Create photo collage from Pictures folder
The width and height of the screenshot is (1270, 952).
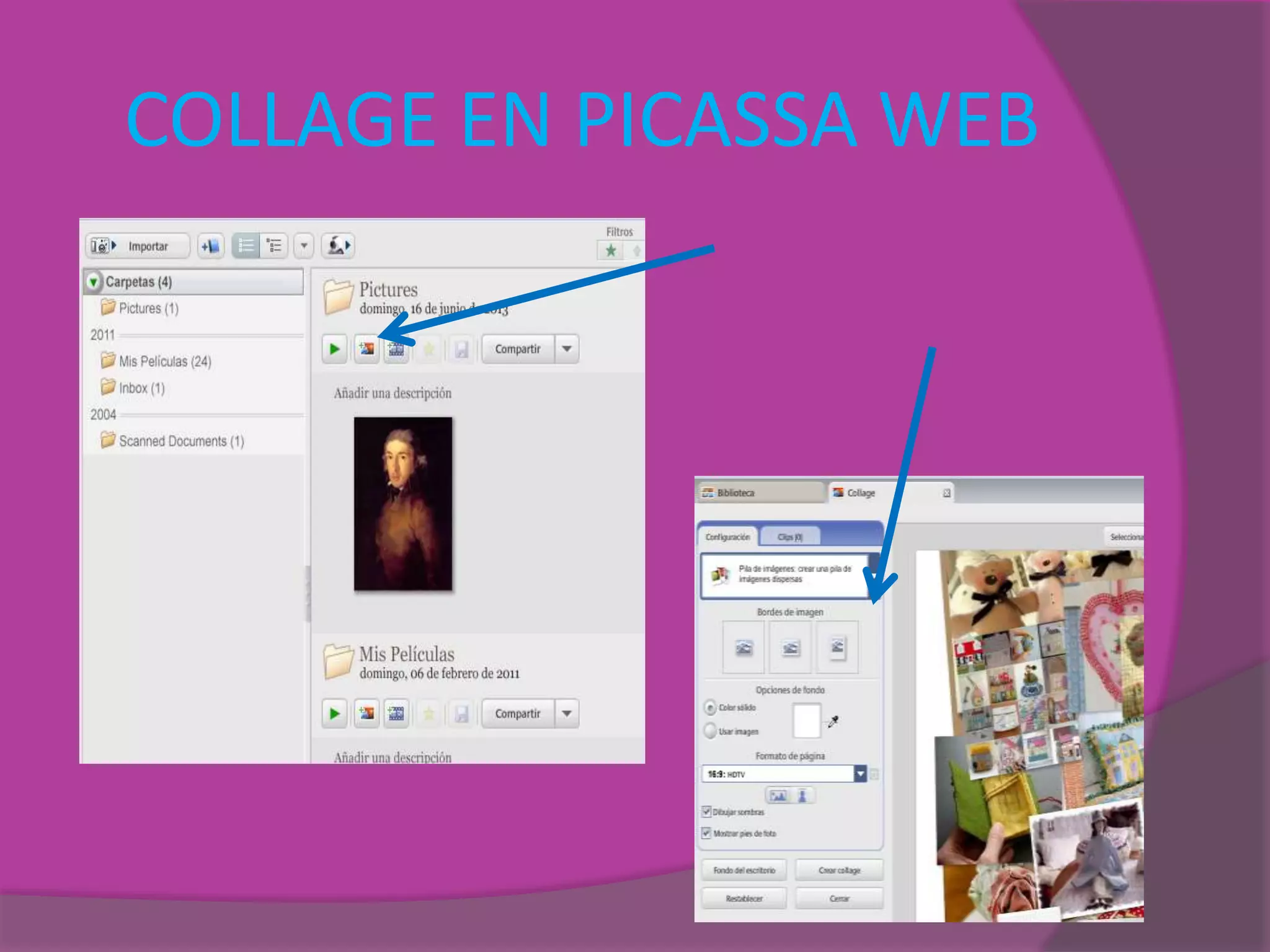(x=366, y=349)
